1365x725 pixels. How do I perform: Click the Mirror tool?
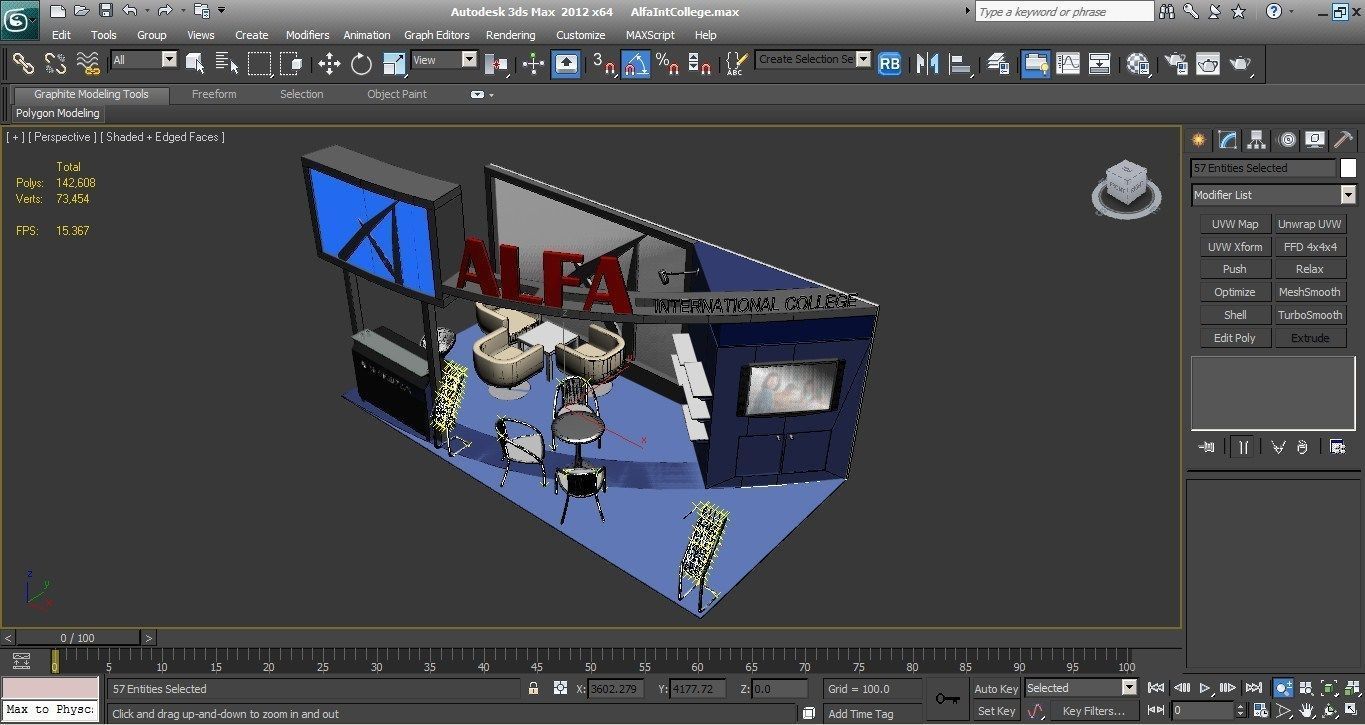pyautogui.click(x=928, y=64)
